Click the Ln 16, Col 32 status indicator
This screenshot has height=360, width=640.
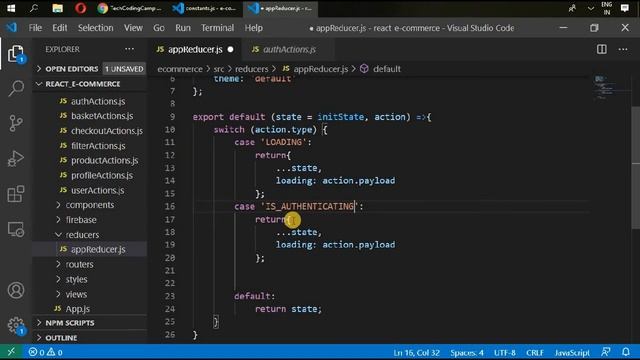[x=416, y=353]
